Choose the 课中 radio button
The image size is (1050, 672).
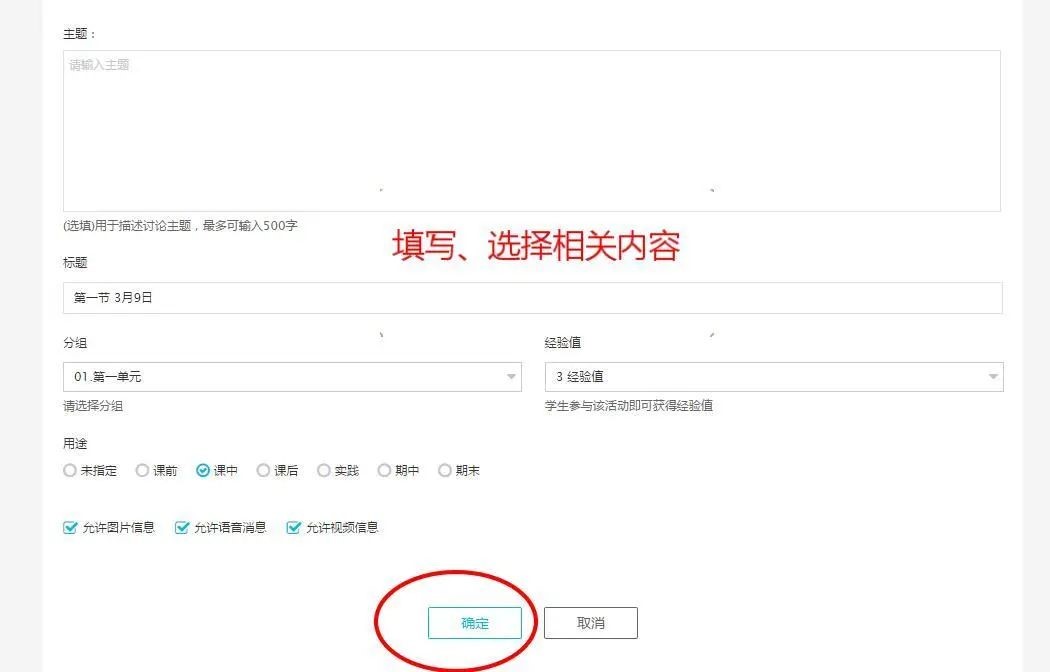click(x=203, y=470)
